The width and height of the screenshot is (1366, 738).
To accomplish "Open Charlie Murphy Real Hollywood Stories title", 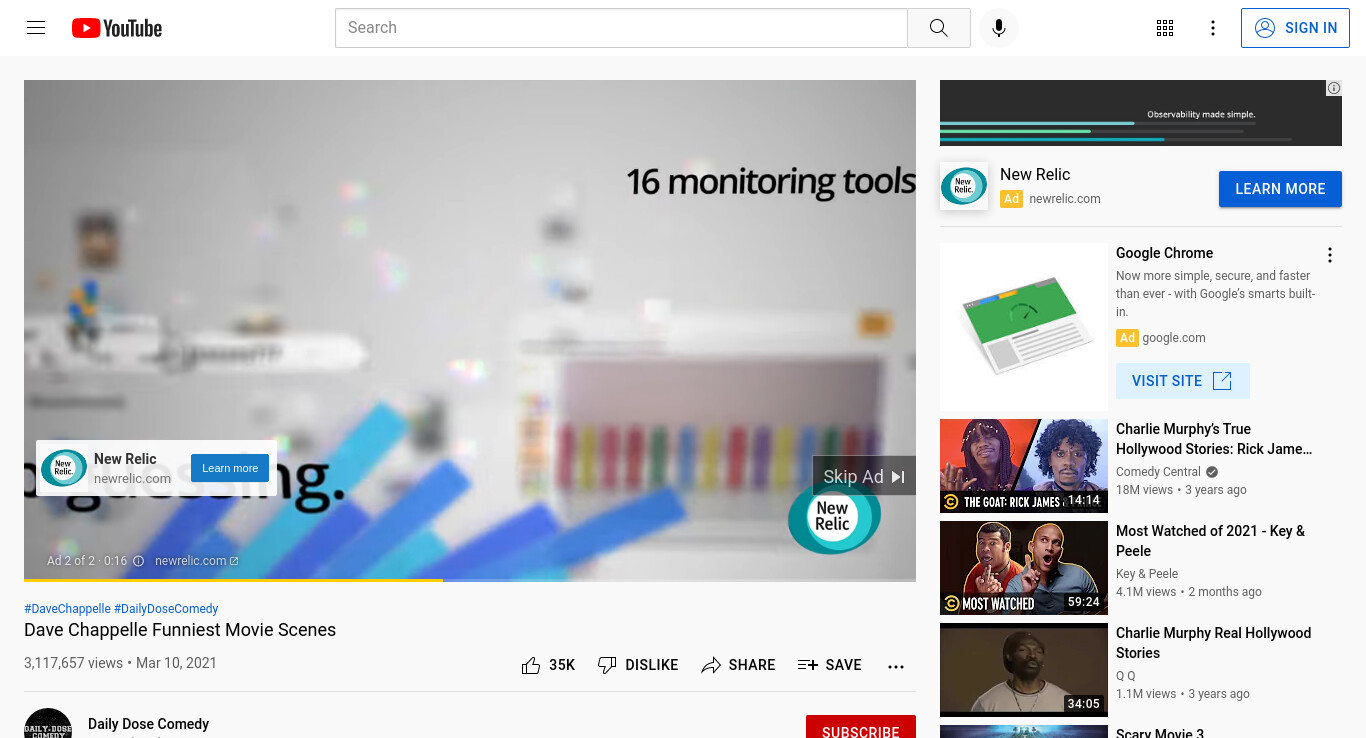I will click(1213, 643).
